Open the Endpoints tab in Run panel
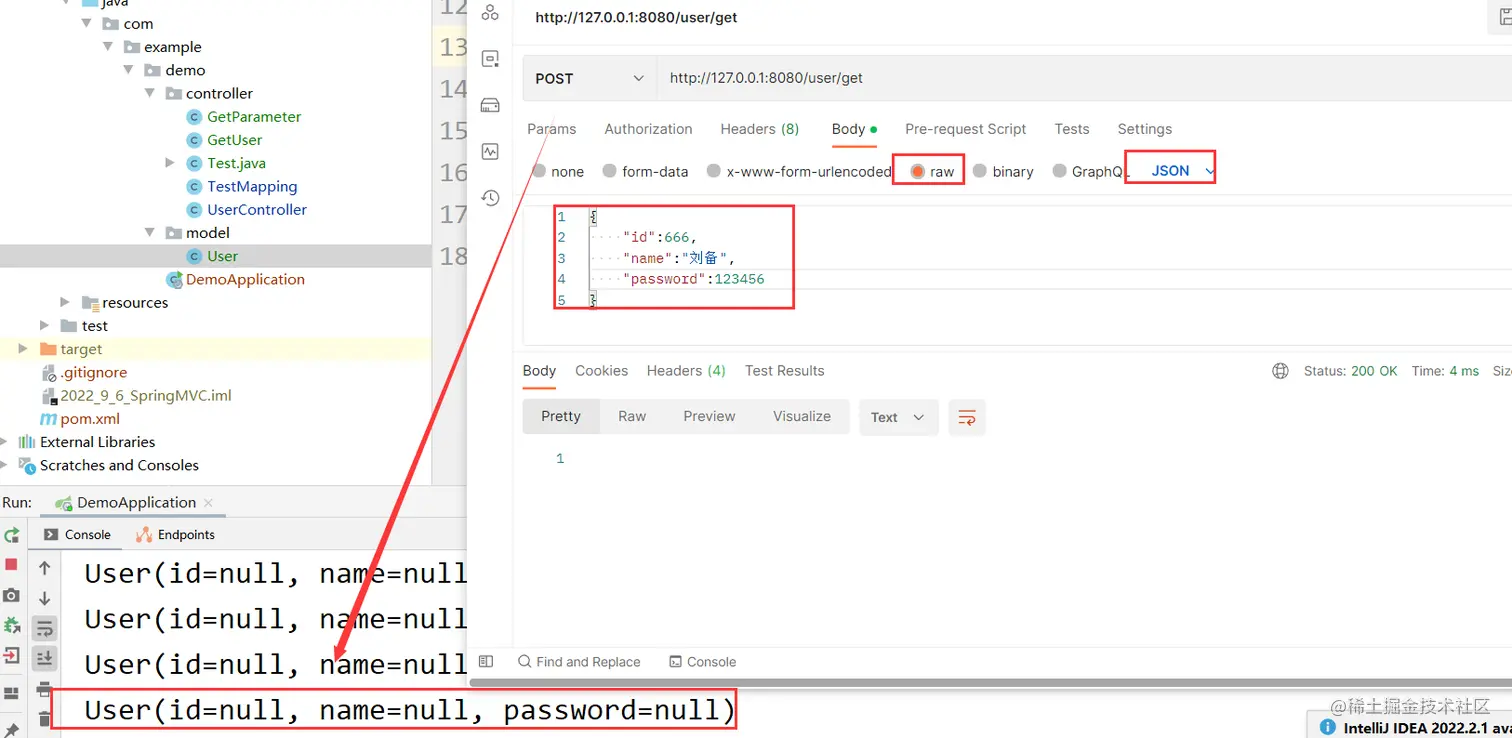 [x=176, y=535]
